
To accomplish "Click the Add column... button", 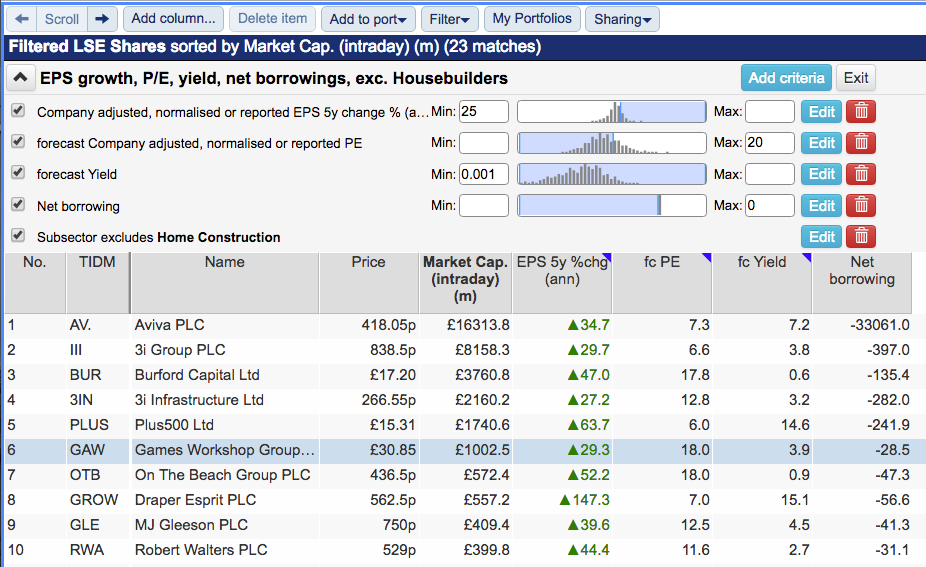I will pyautogui.click(x=174, y=19).
